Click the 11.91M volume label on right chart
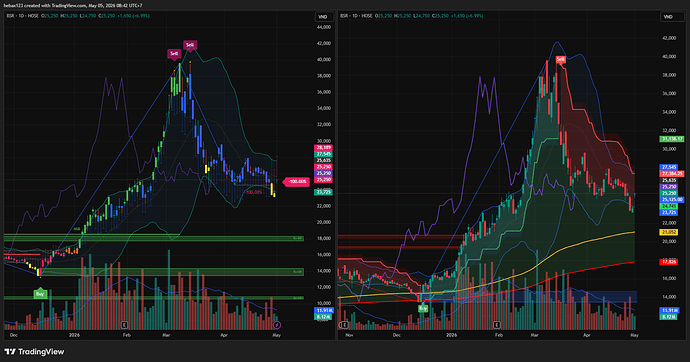690x362 pixels. click(x=669, y=311)
